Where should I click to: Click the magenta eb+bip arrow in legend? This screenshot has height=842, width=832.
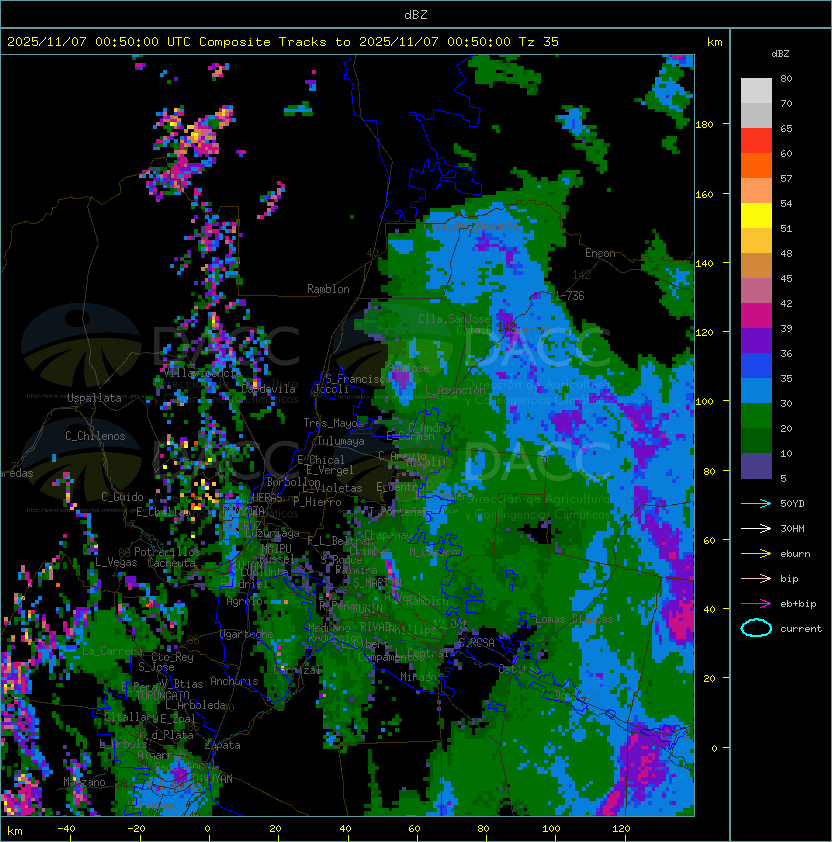(x=756, y=604)
